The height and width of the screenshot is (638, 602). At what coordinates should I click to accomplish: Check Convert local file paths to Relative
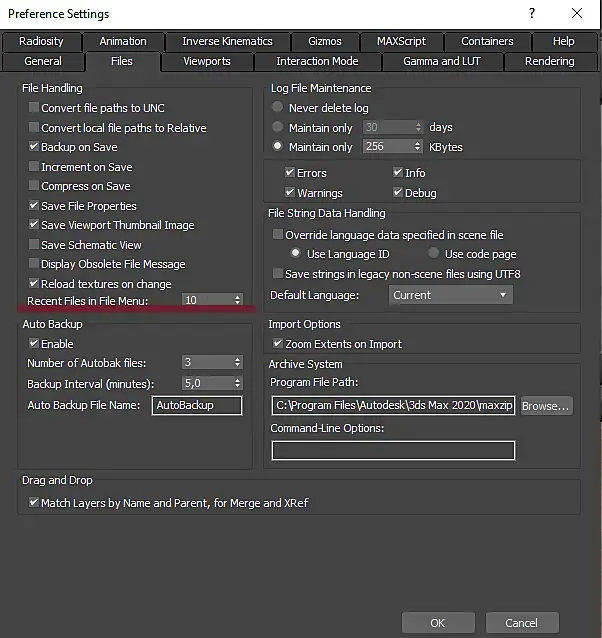(x=34, y=127)
